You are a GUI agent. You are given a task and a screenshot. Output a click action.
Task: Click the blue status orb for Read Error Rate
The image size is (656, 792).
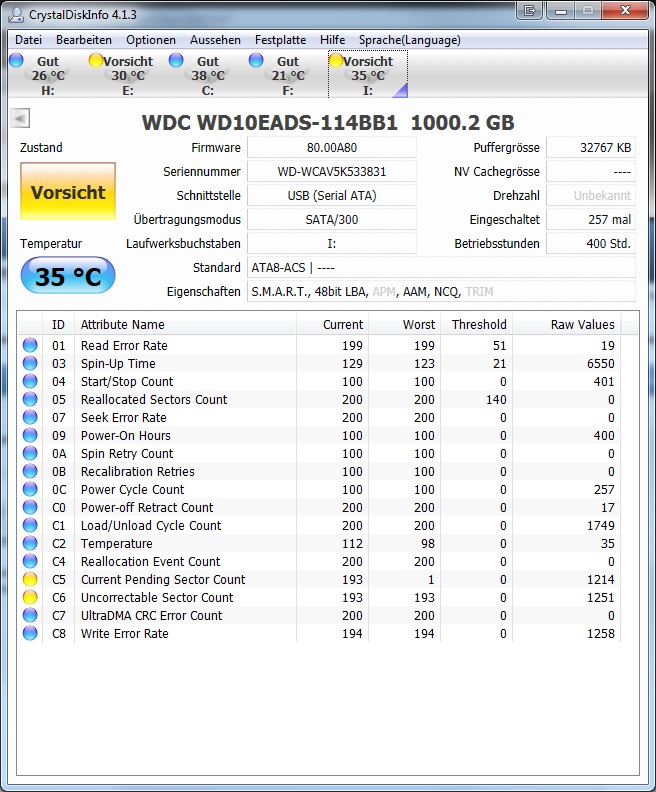coord(30,345)
